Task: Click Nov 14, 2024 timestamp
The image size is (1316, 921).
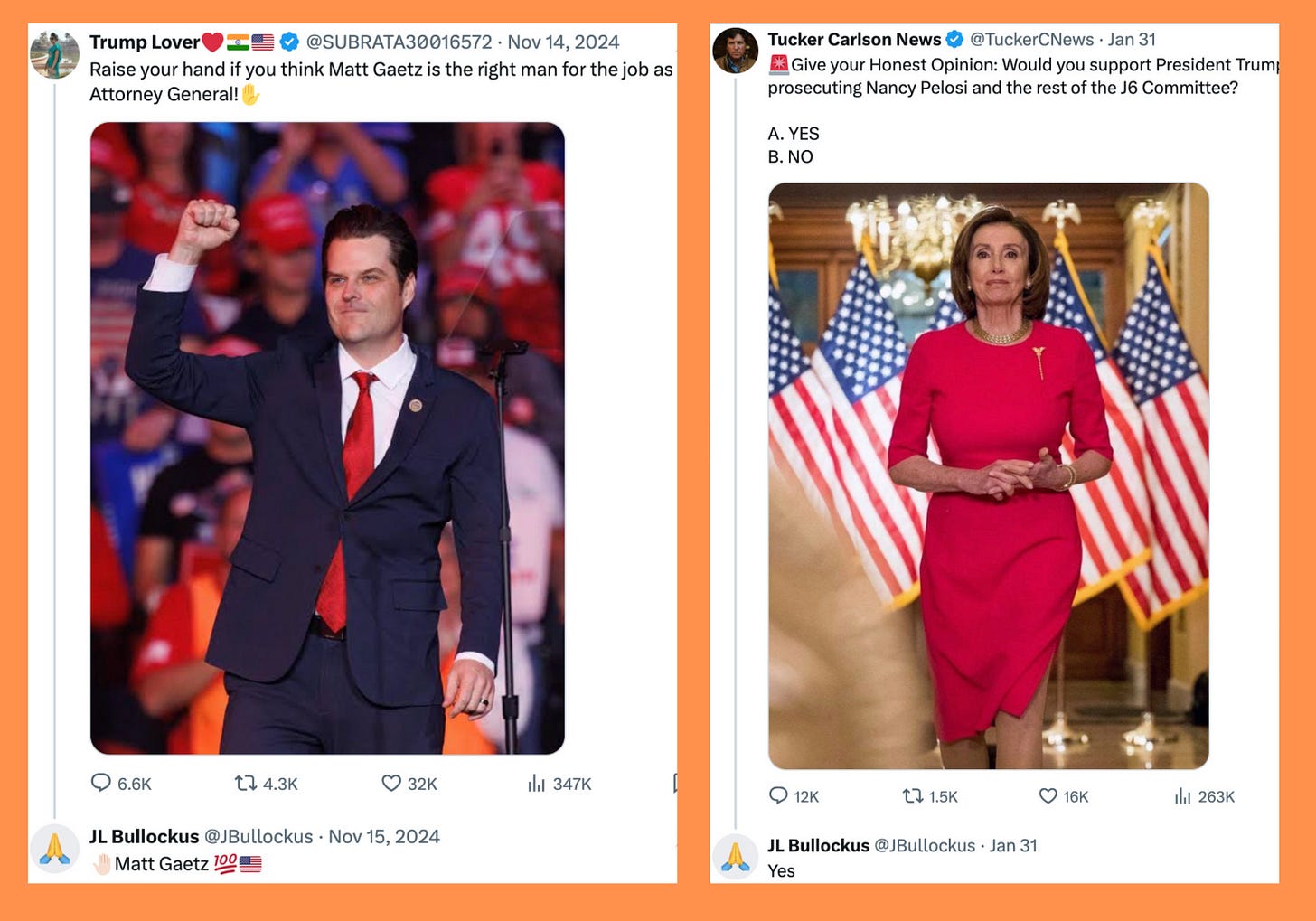Action: (563, 42)
